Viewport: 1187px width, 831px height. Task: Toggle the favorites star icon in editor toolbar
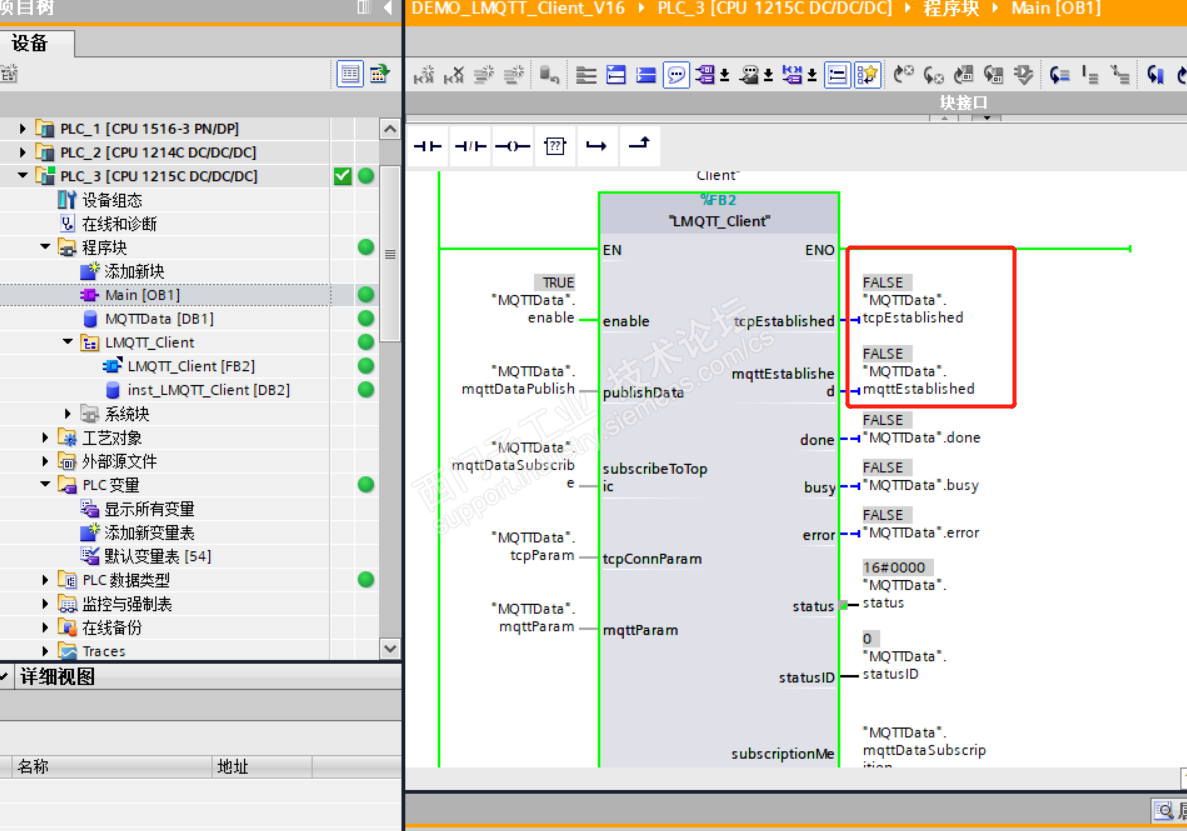pos(867,75)
